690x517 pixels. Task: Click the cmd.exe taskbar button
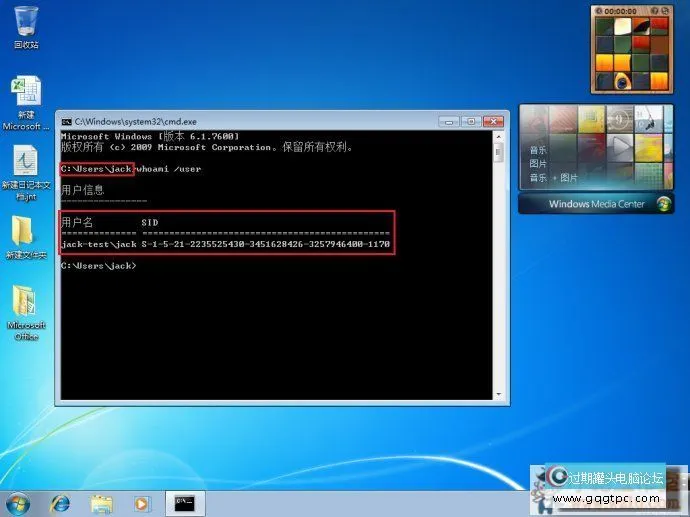click(184, 502)
